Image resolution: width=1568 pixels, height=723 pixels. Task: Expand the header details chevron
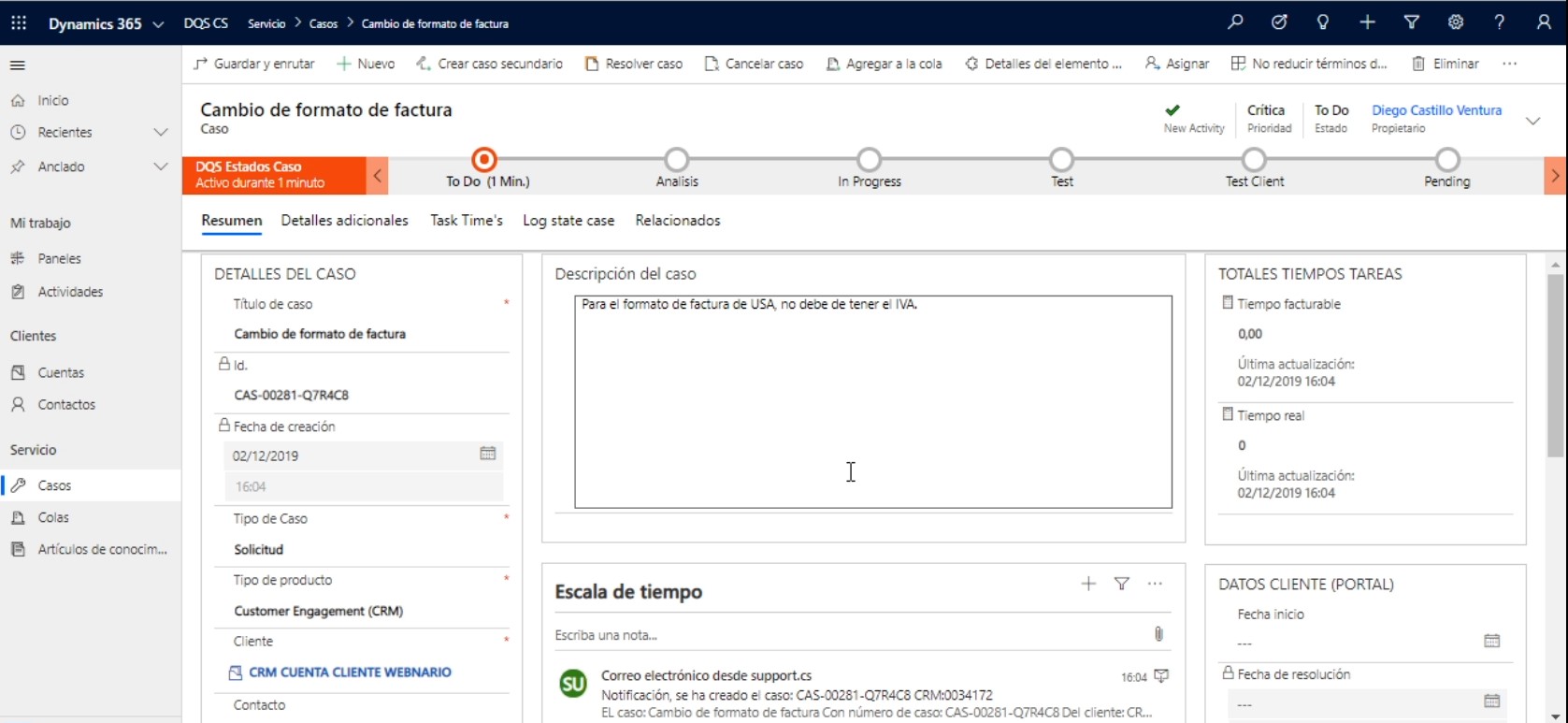(x=1532, y=121)
